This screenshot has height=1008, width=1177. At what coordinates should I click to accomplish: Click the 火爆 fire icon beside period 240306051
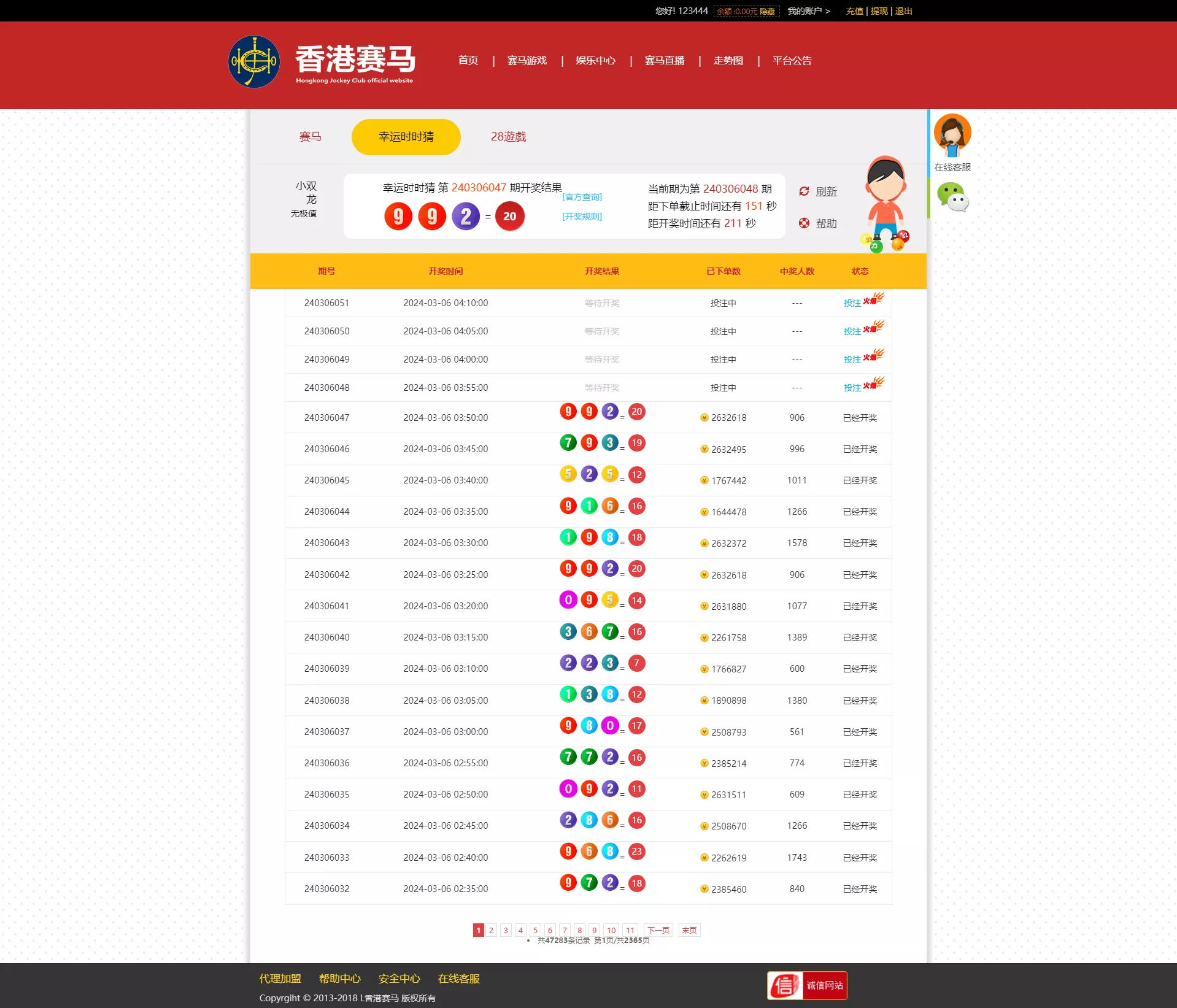tap(876, 299)
